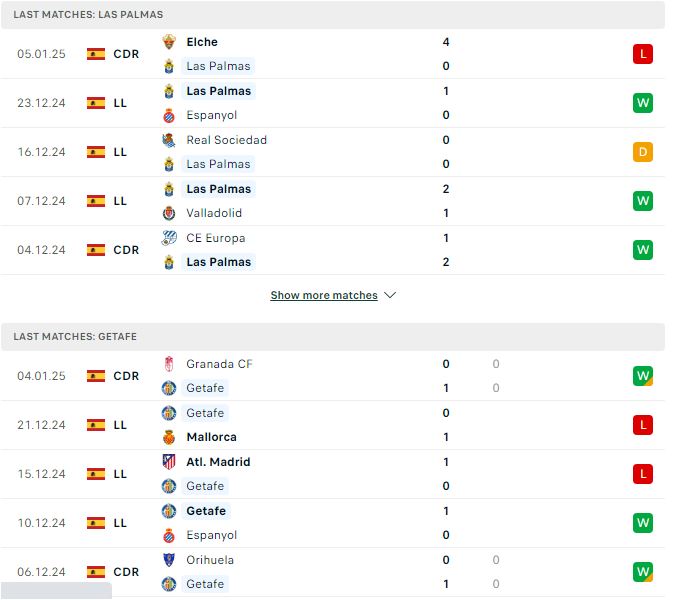
Task: Click CDR competition label on 04.12.24
Action: 126,250
